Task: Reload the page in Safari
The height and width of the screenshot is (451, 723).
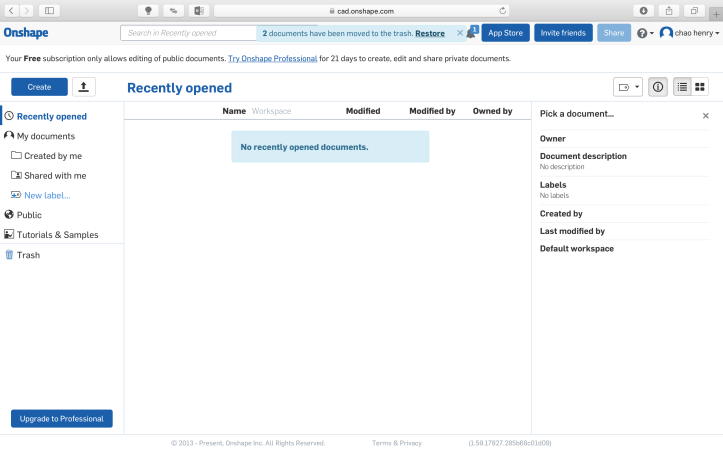Action: 501,10
